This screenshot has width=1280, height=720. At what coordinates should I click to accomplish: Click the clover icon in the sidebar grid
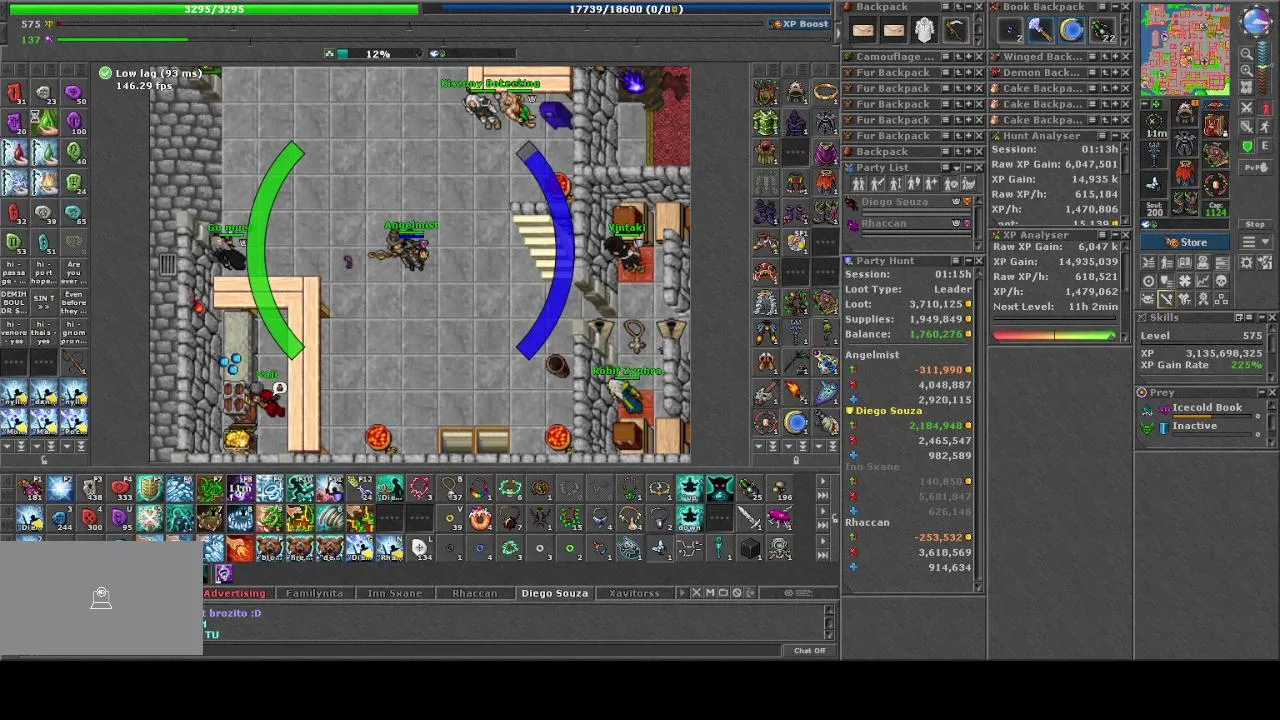coord(1185,280)
